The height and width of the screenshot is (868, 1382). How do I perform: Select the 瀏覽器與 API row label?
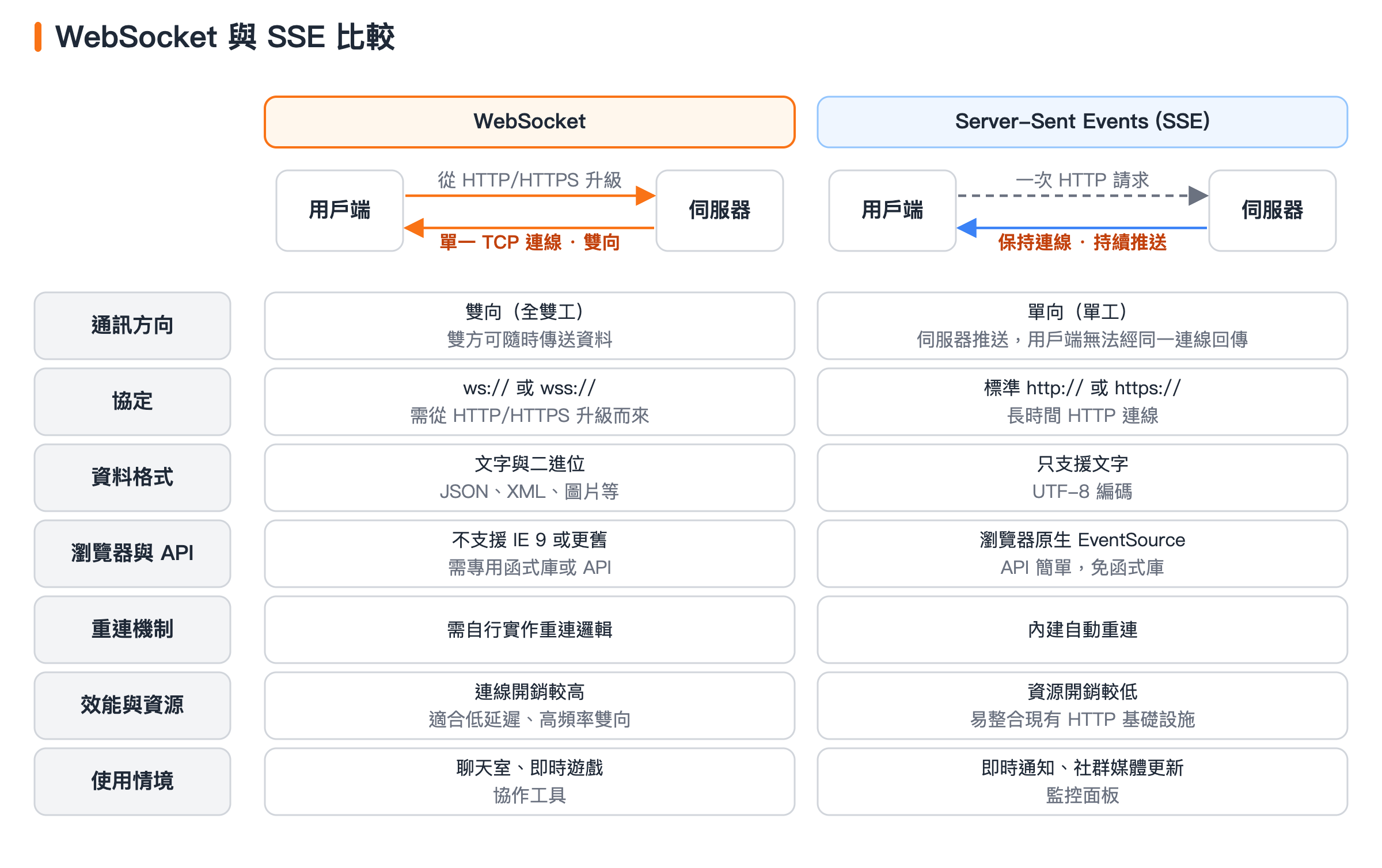(132, 554)
